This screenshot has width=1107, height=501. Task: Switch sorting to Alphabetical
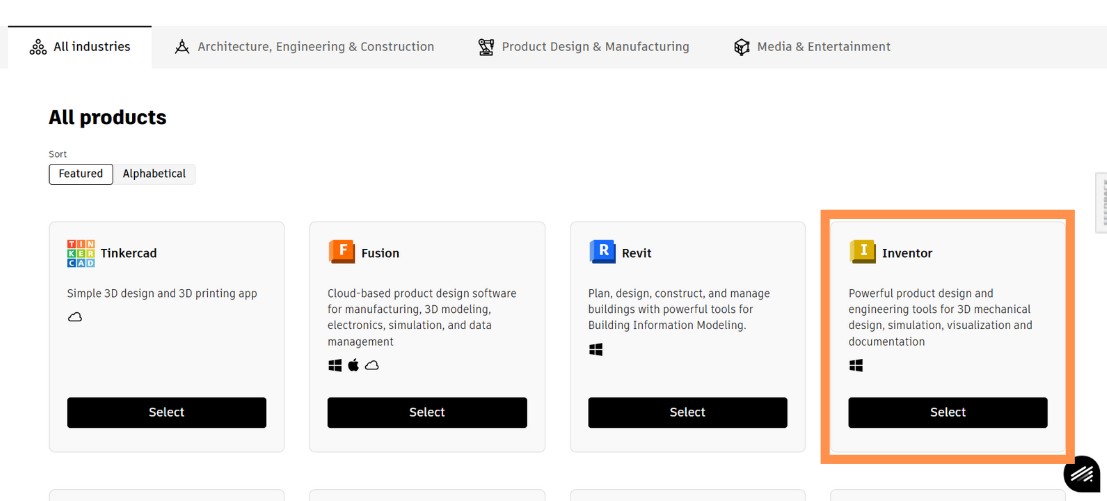pyautogui.click(x=154, y=174)
